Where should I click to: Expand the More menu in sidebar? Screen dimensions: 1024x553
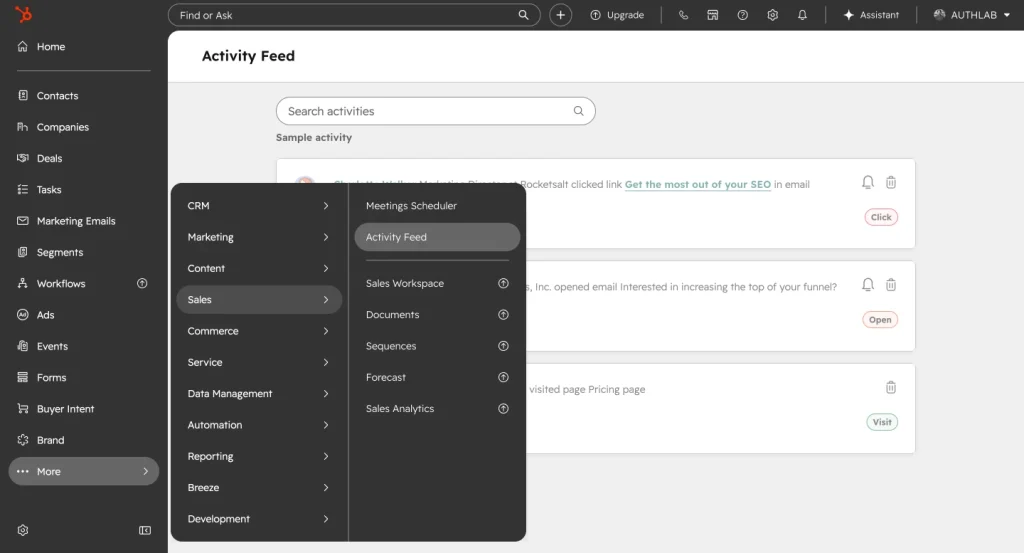pos(84,471)
